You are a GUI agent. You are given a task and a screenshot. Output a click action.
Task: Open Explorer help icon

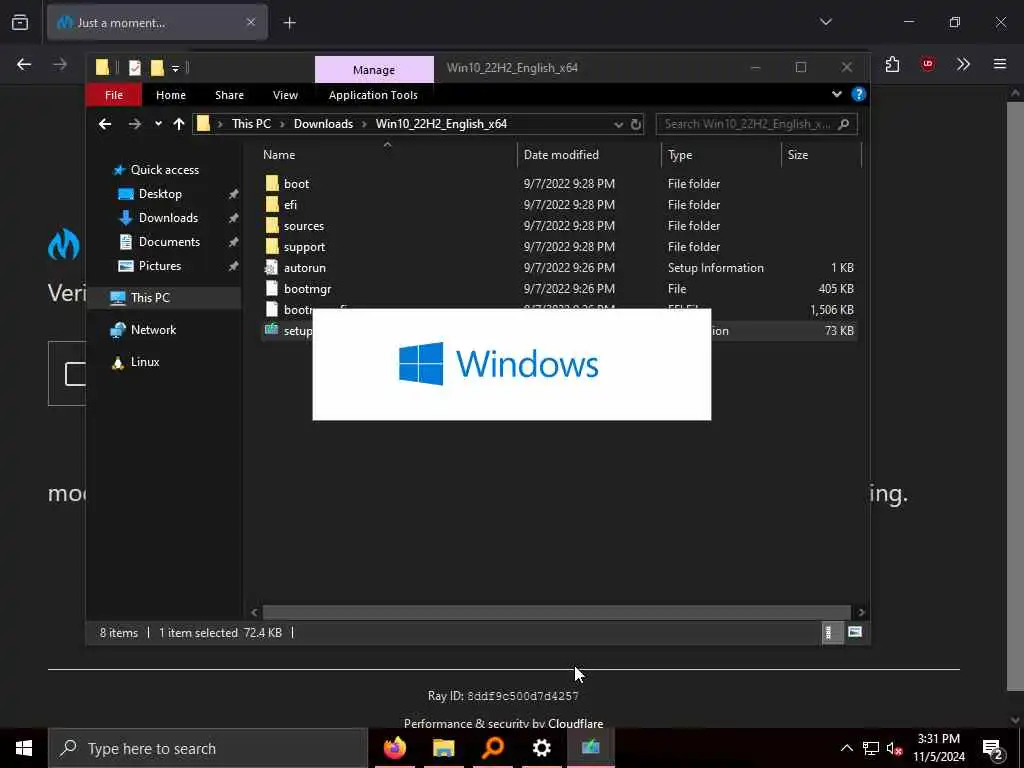click(858, 94)
